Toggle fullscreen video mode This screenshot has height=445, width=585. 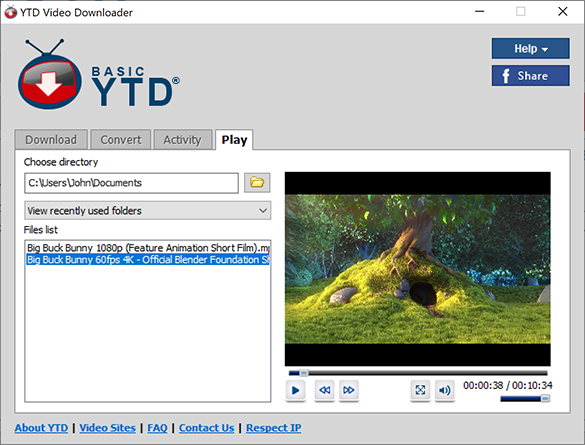tap(420, 390)
